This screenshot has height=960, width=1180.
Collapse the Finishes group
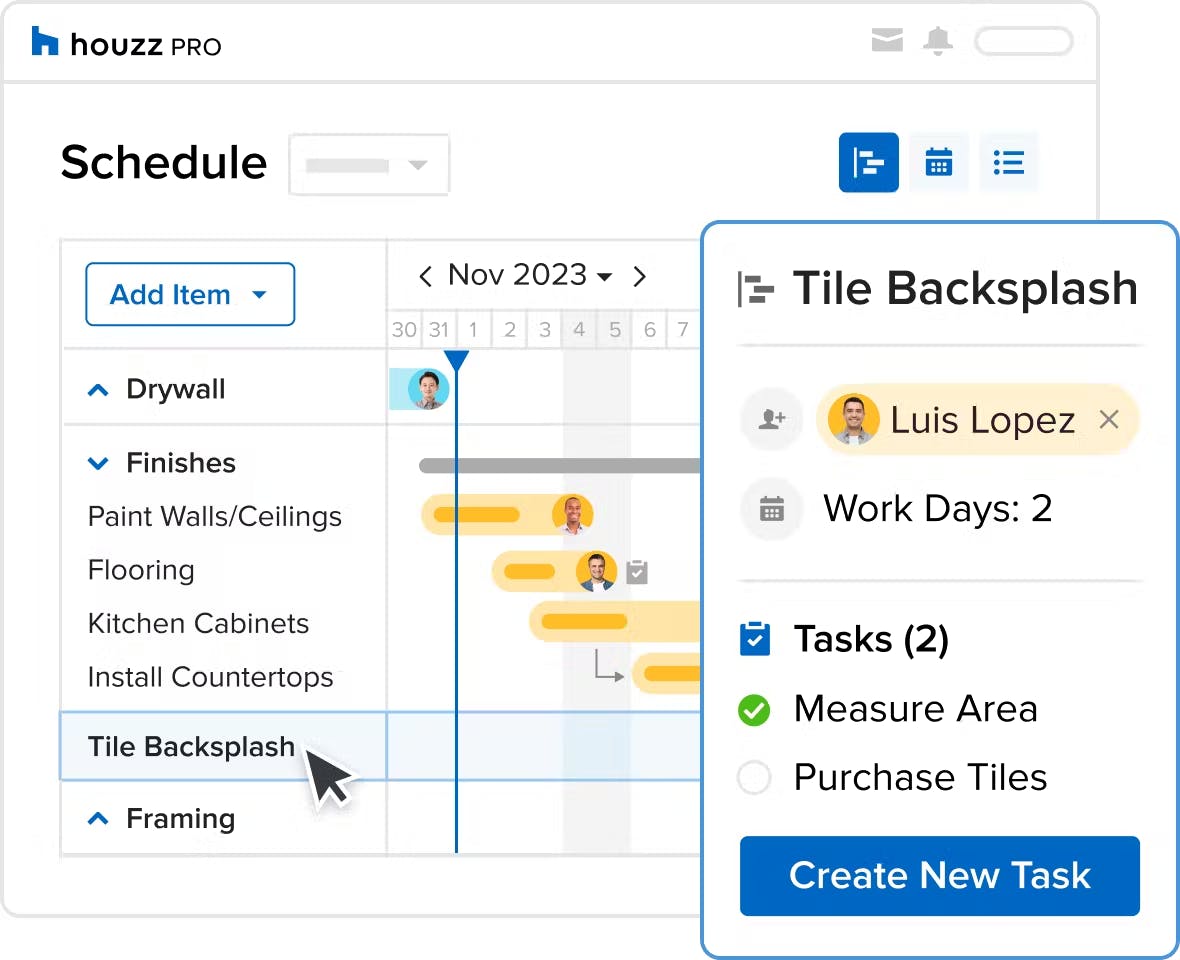point(98,463)
